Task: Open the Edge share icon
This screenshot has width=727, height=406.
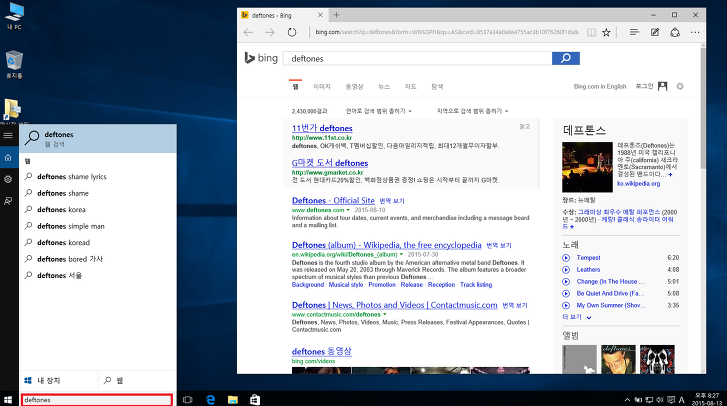Action: click(x=675, y=32)
